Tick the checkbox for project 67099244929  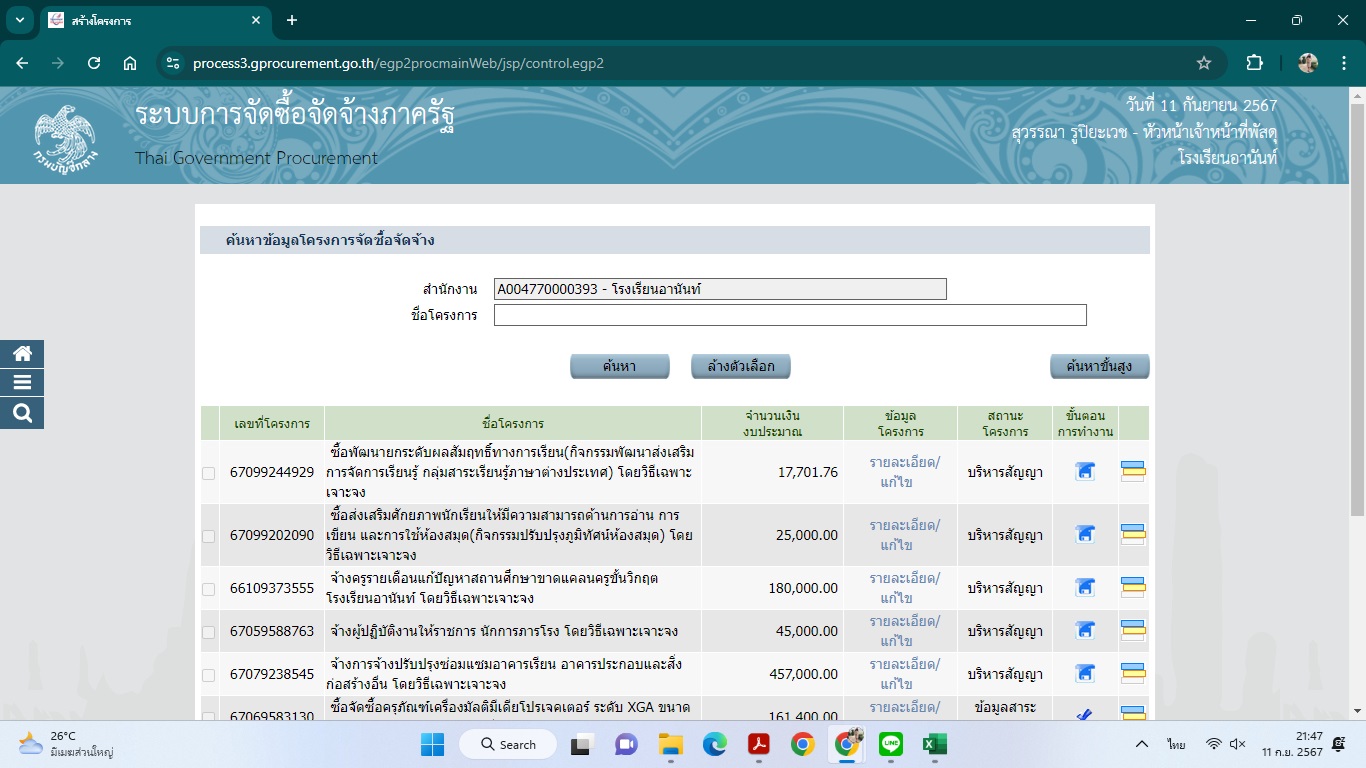pos(209,473)
